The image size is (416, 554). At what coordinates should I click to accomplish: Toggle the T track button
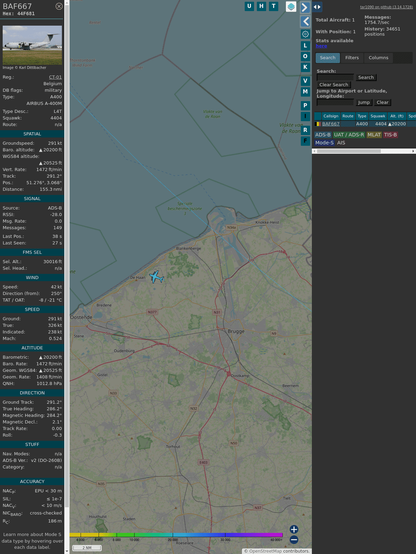click(x=274, y=6)
